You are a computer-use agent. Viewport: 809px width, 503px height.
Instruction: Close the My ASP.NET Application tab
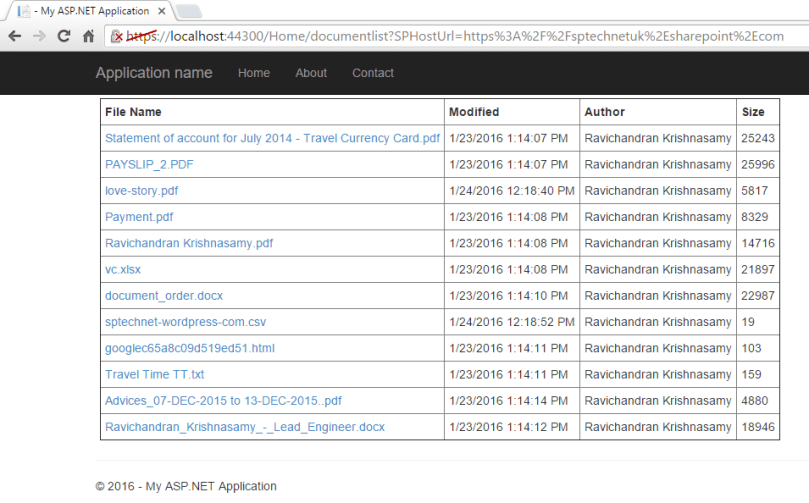[x=162, y=10]
